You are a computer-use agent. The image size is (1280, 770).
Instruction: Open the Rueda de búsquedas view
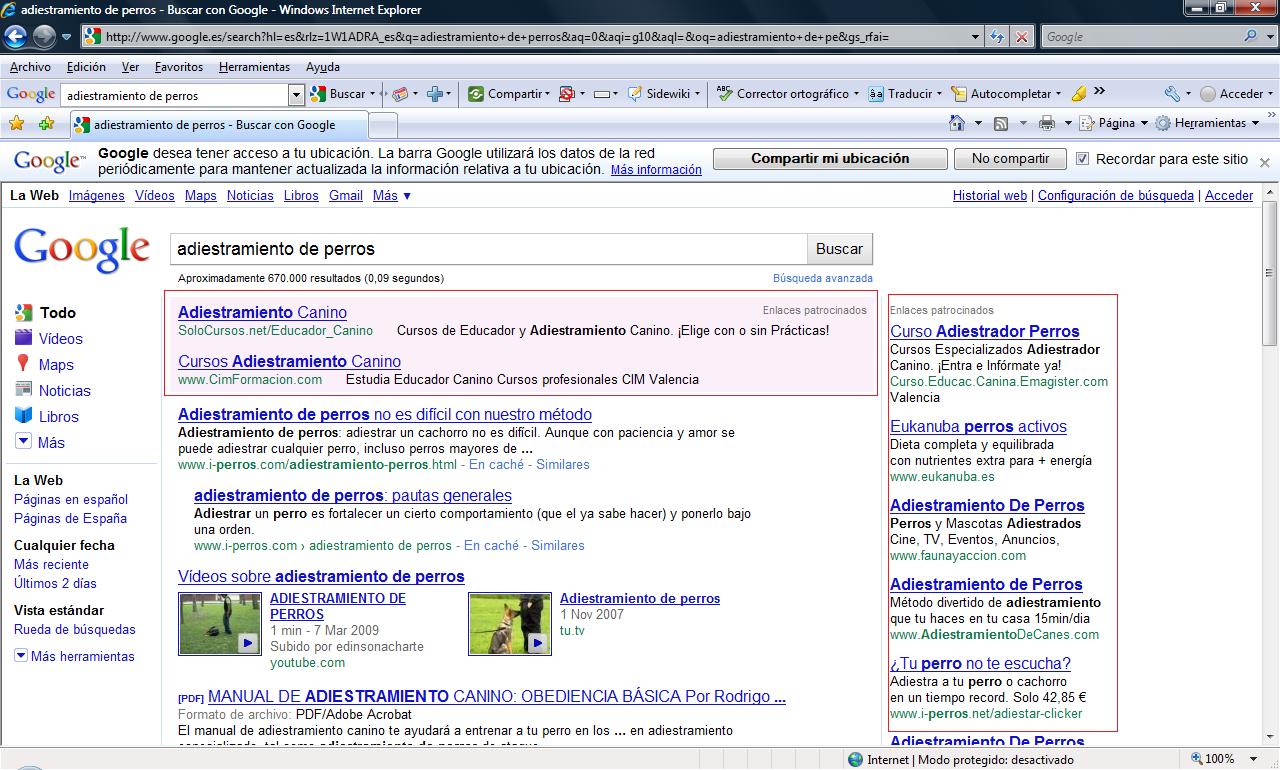click(75, 629)
